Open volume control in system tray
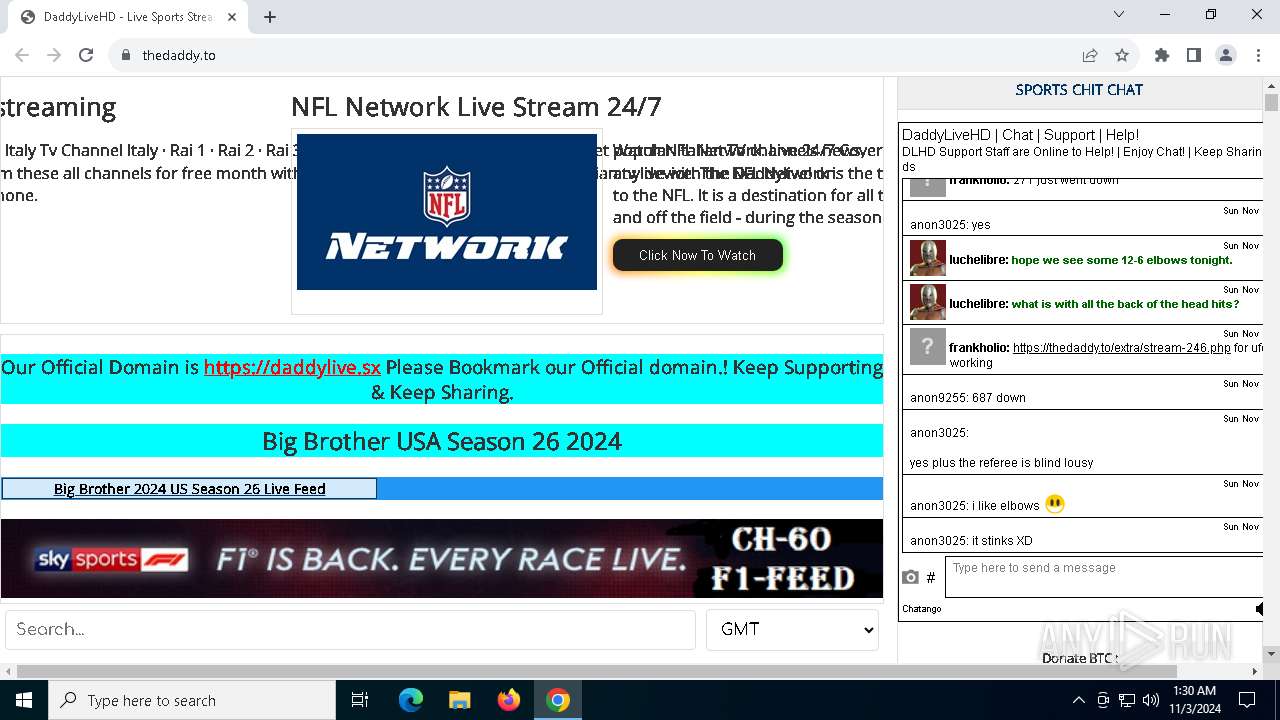Image resolution: width=1280 pixels, height=720 pixels. [1151, 700]
